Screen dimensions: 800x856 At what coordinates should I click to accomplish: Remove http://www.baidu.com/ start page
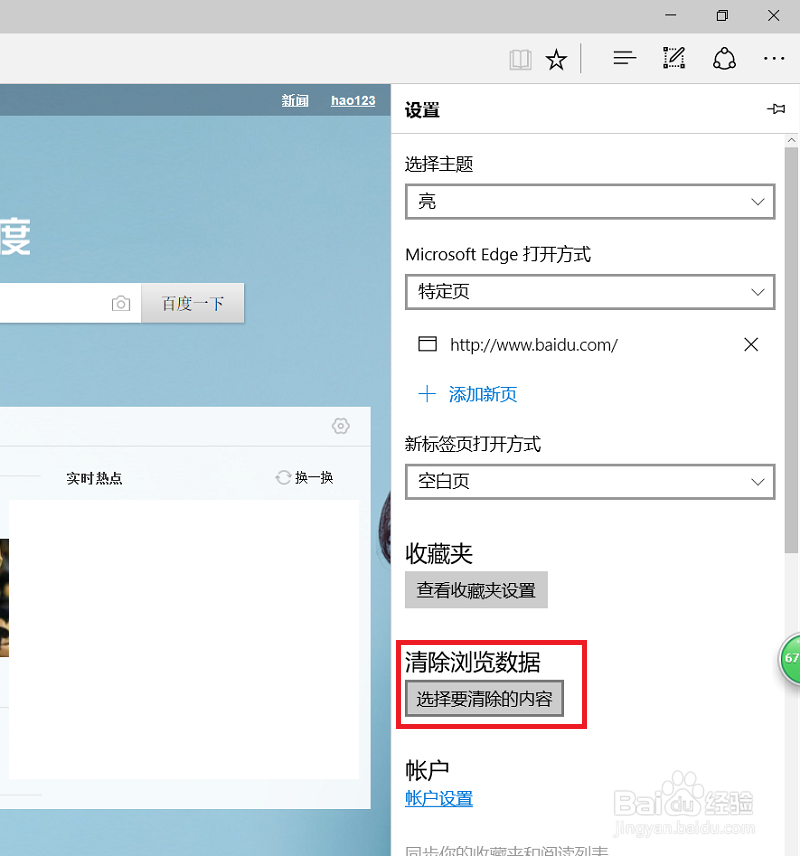(x=751, y=344)
